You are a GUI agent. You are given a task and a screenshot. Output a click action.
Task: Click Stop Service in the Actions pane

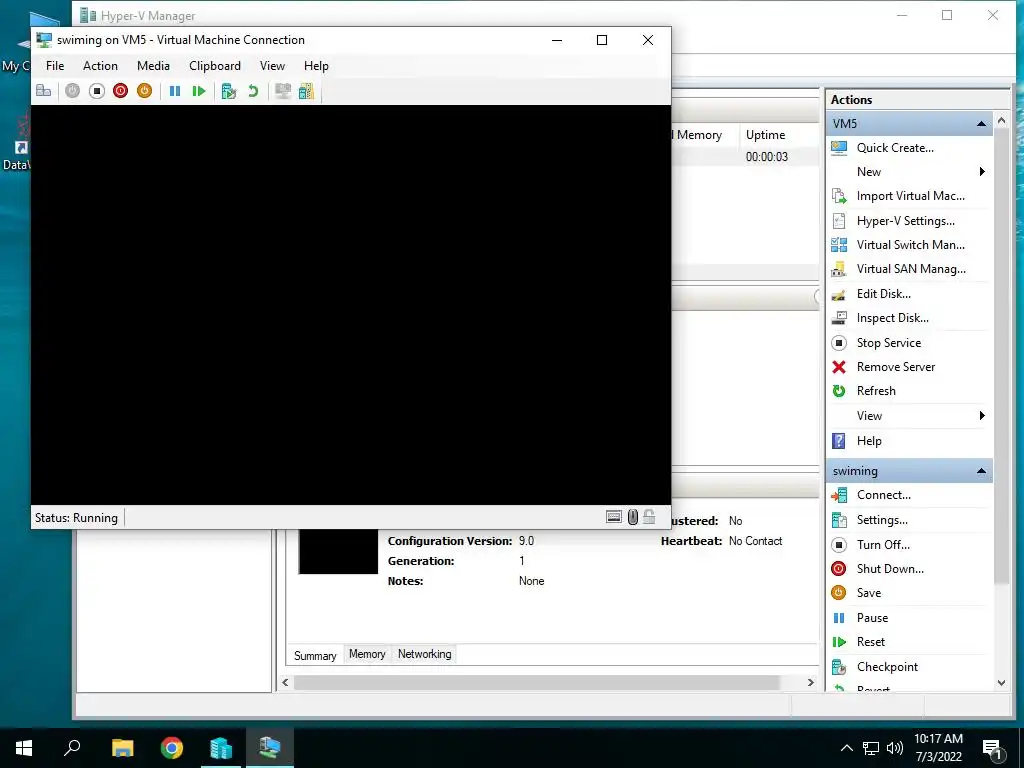click(x=888, y=343)
